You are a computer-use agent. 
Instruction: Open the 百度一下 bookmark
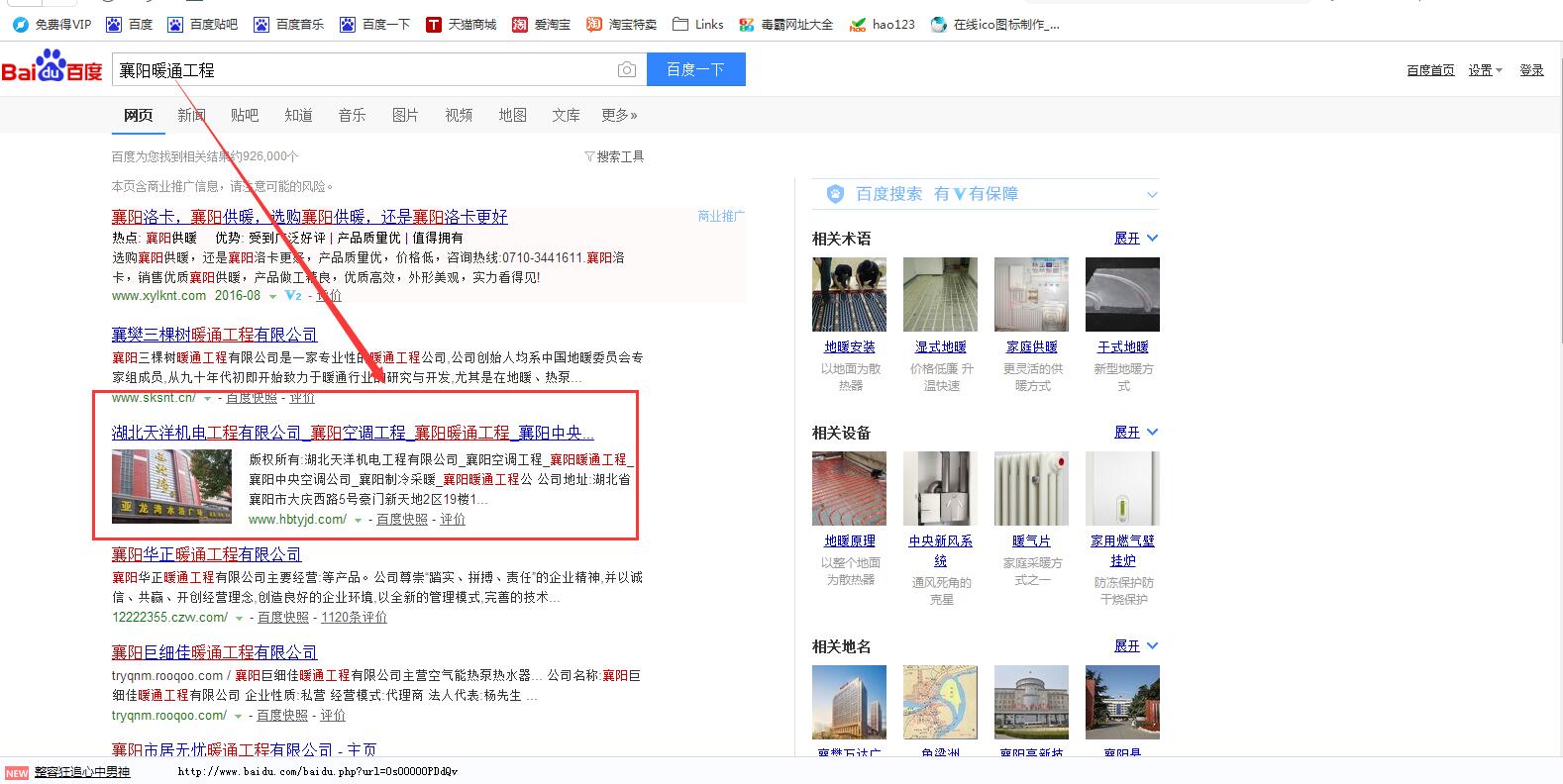point(374,24)
